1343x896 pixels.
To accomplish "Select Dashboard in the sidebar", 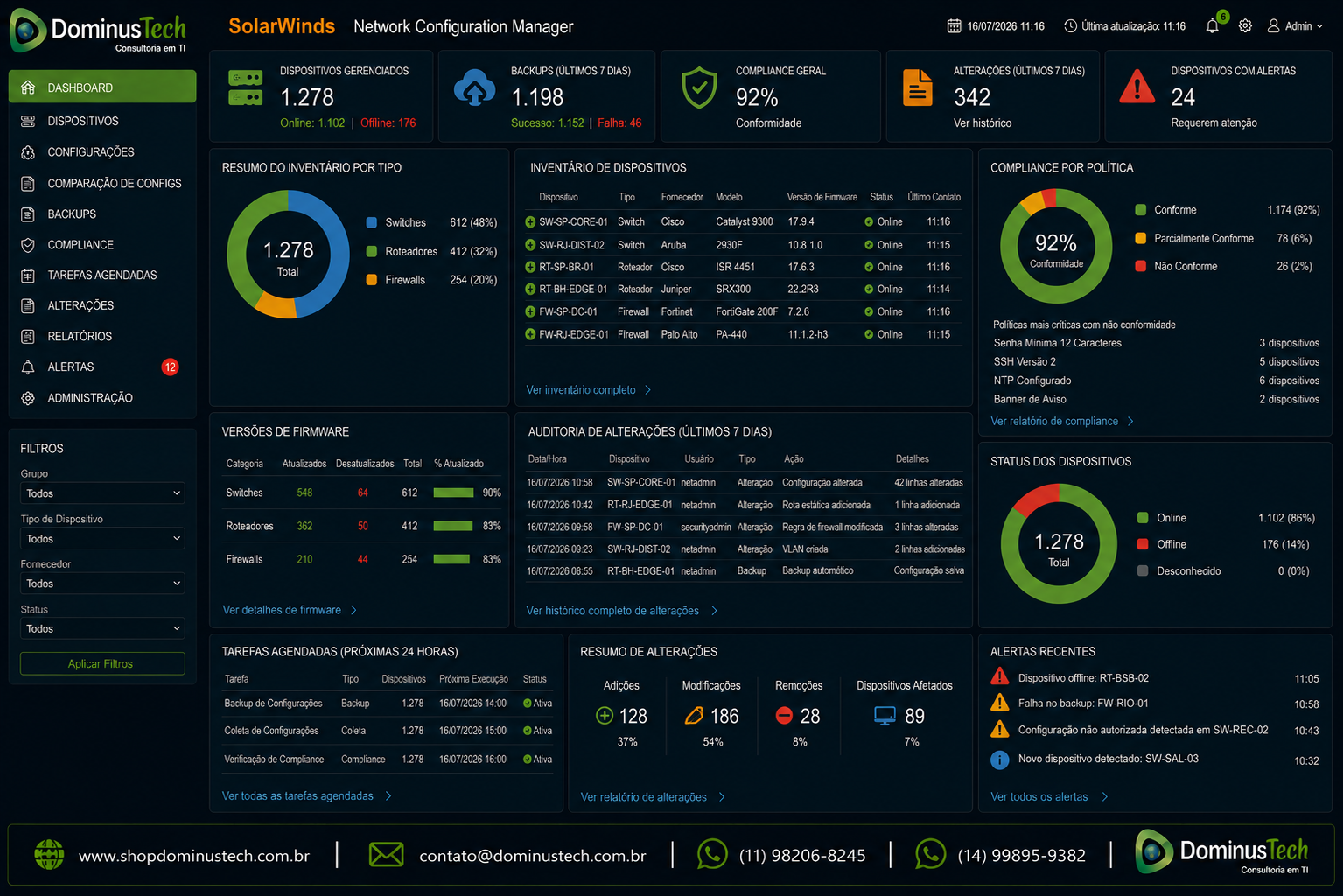I will 102,87.
